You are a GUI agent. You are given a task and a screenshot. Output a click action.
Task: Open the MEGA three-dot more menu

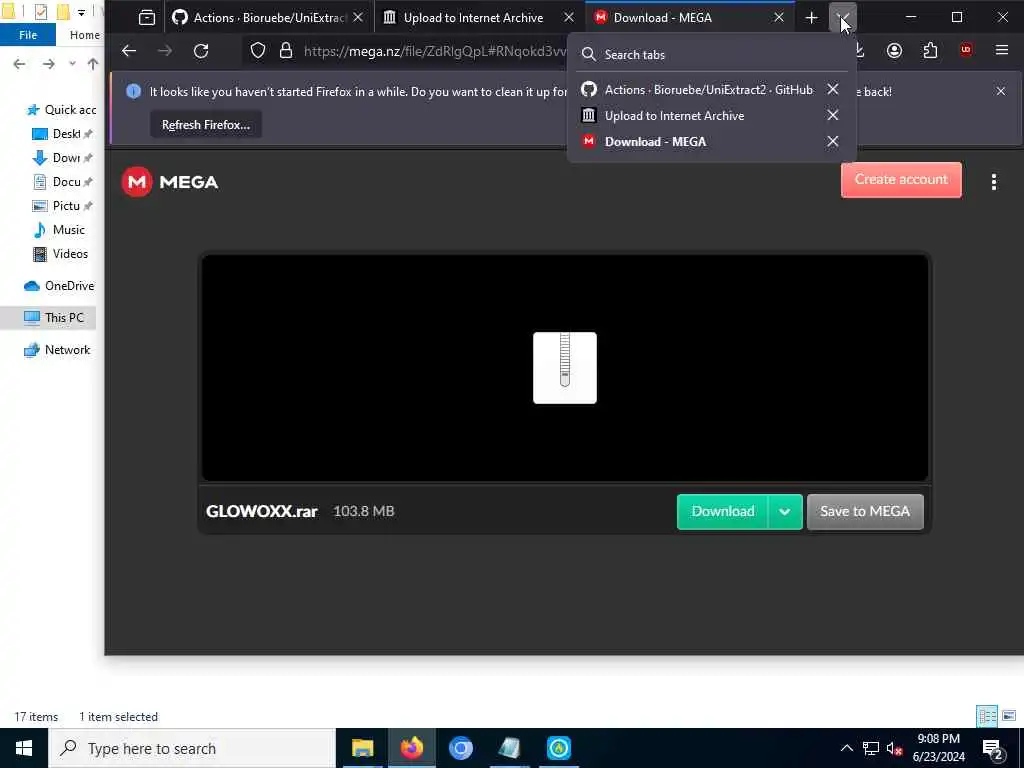coord(994,182)
